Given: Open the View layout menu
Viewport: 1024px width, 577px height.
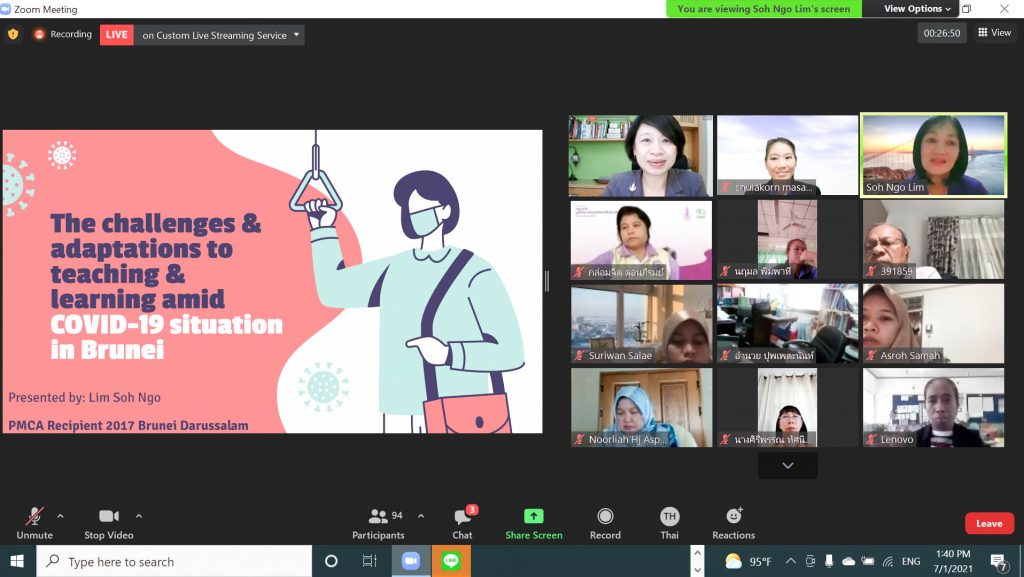Looking at the screenshot, I should 994,33.
